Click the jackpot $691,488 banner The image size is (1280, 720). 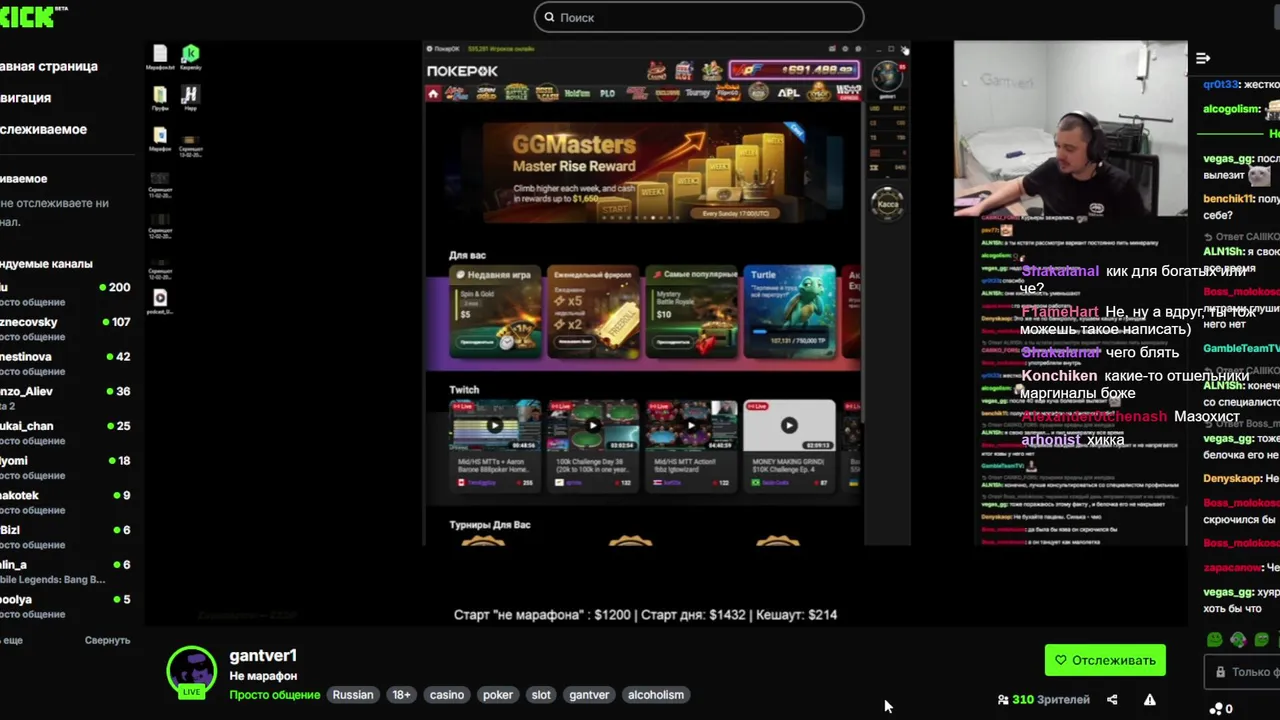pos(794,70)
